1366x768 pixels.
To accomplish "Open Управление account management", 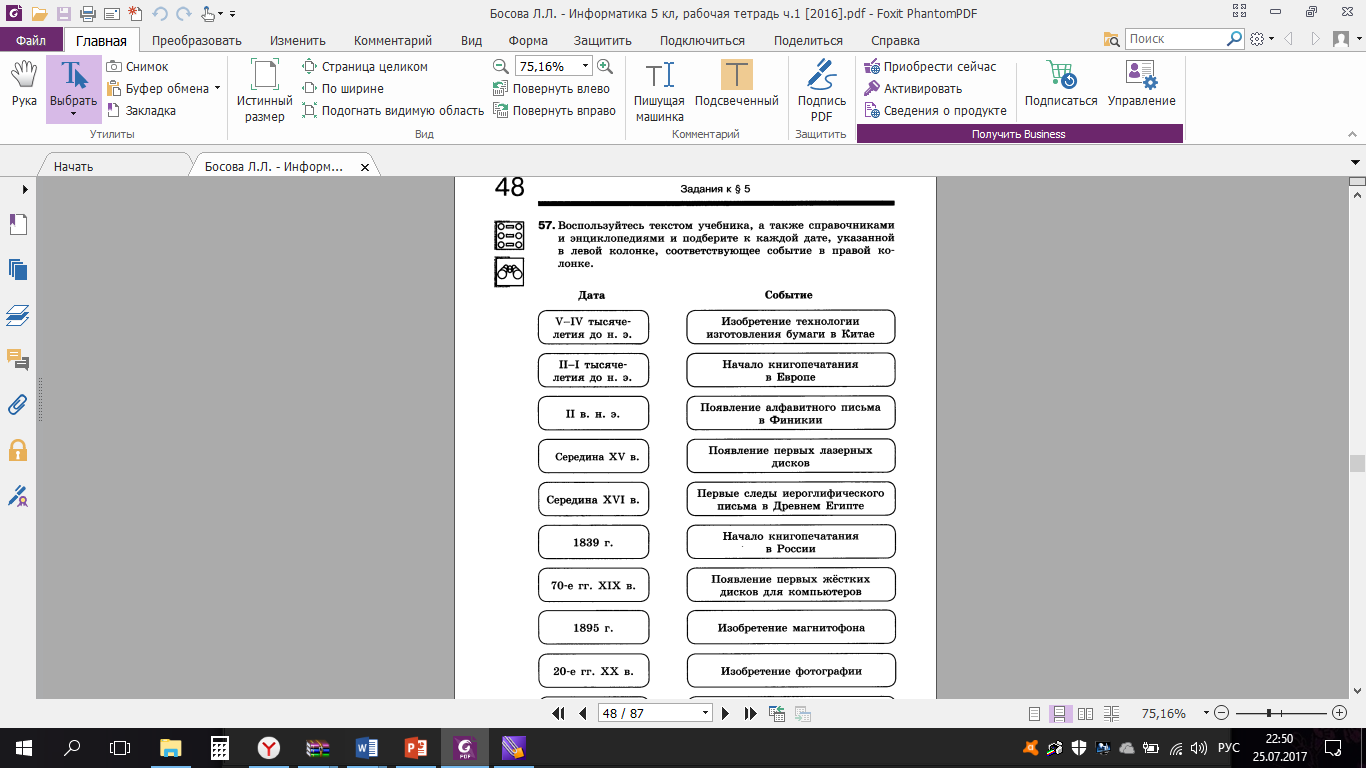I will point(1141,83).
